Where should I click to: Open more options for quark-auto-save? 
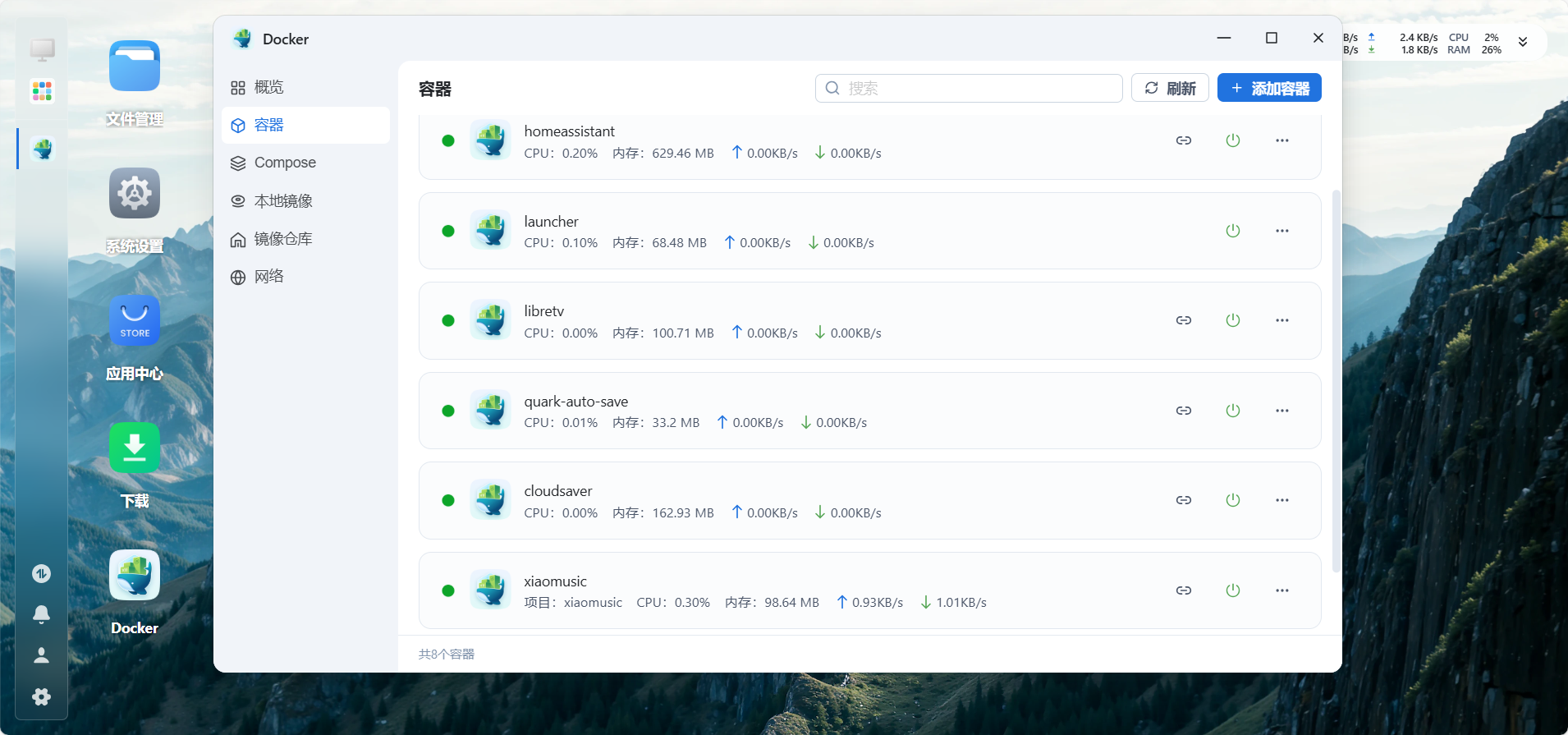tap(1281, 411)
